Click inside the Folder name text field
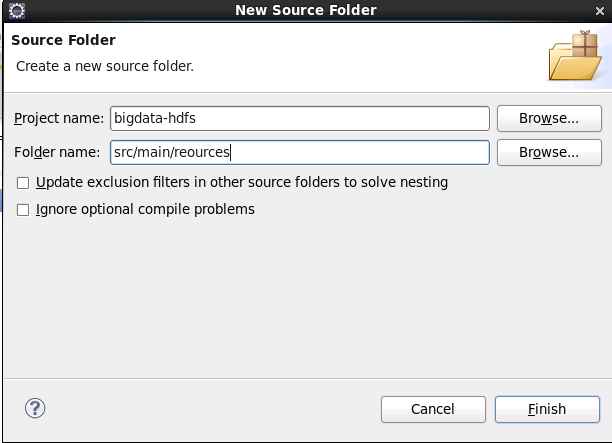 (x=300, y=152)
